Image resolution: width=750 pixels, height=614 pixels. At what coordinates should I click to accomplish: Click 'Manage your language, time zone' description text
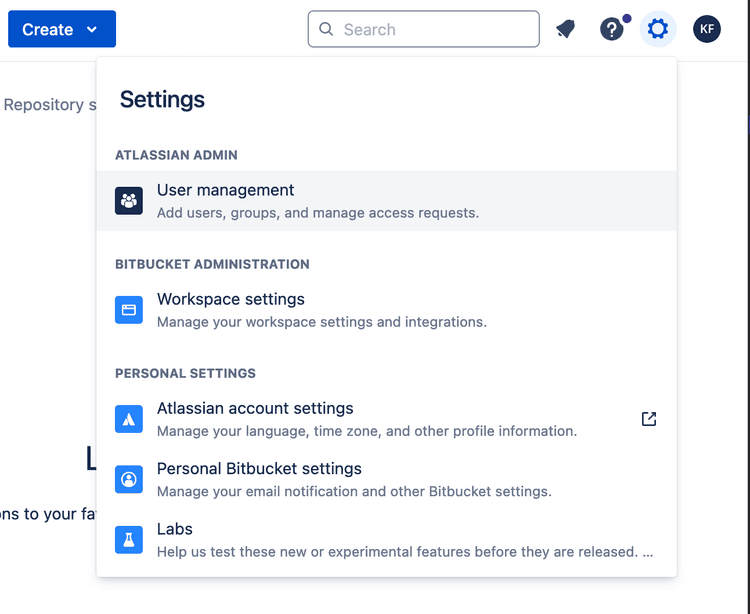[x=367, y=431]
